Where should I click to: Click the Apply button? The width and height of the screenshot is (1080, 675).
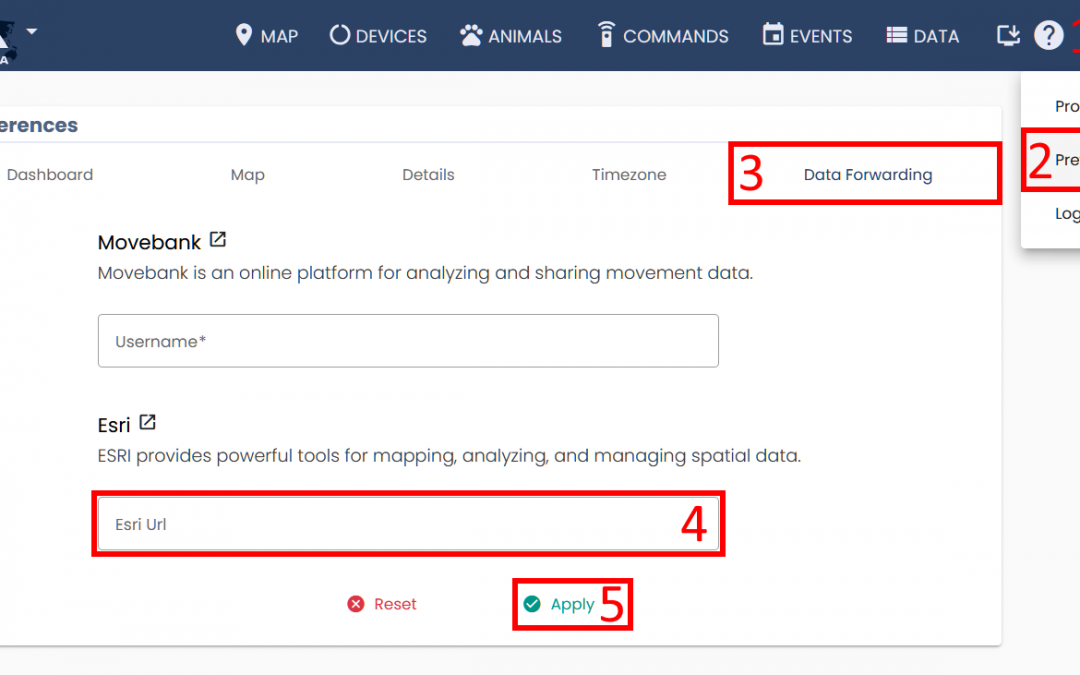click(x=560, y=604)
